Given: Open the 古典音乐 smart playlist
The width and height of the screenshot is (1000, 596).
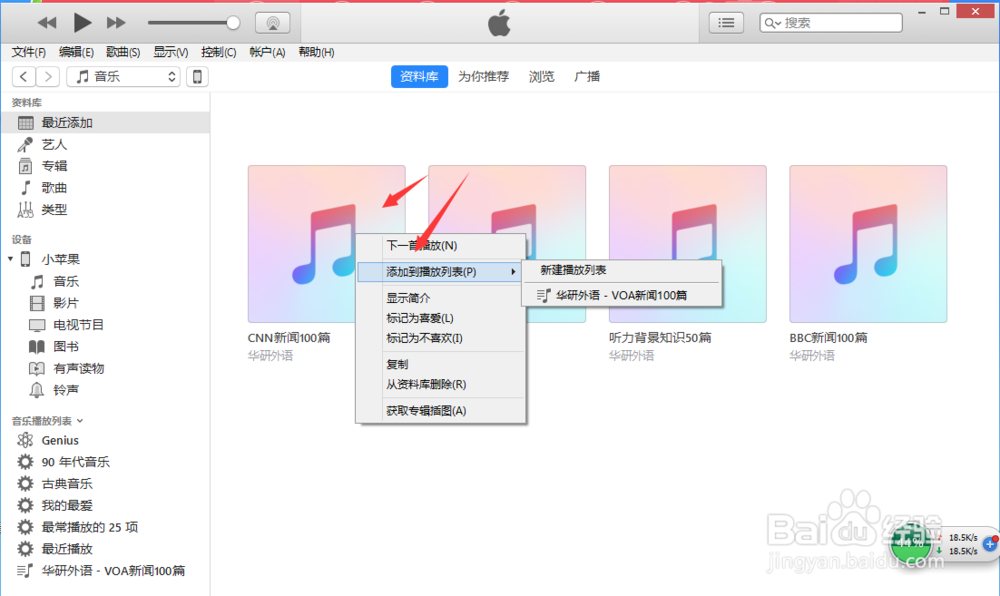Looking at the screenshot, I should point(105,483).
